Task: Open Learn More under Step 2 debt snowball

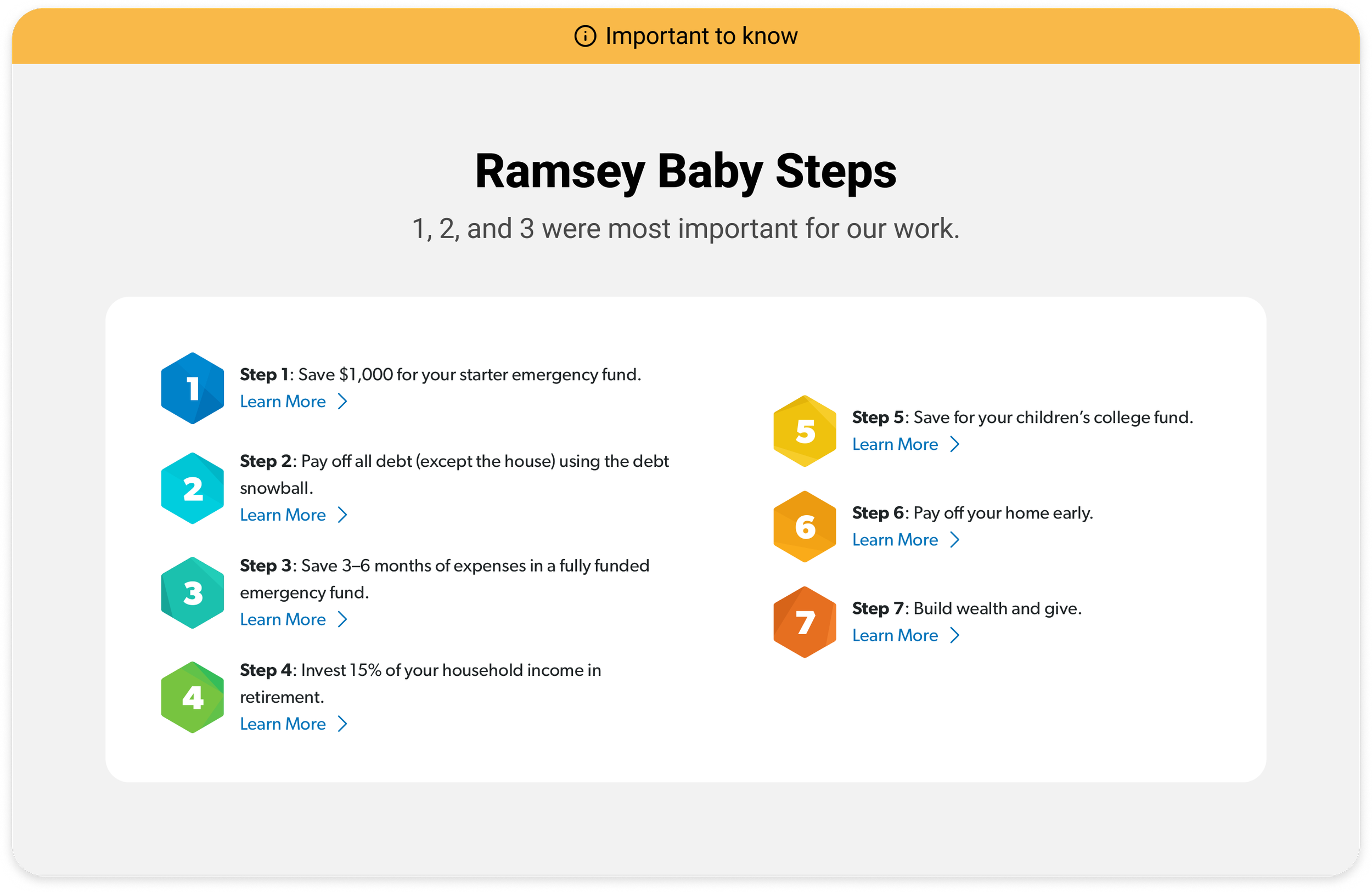Action: click(283, 515)
